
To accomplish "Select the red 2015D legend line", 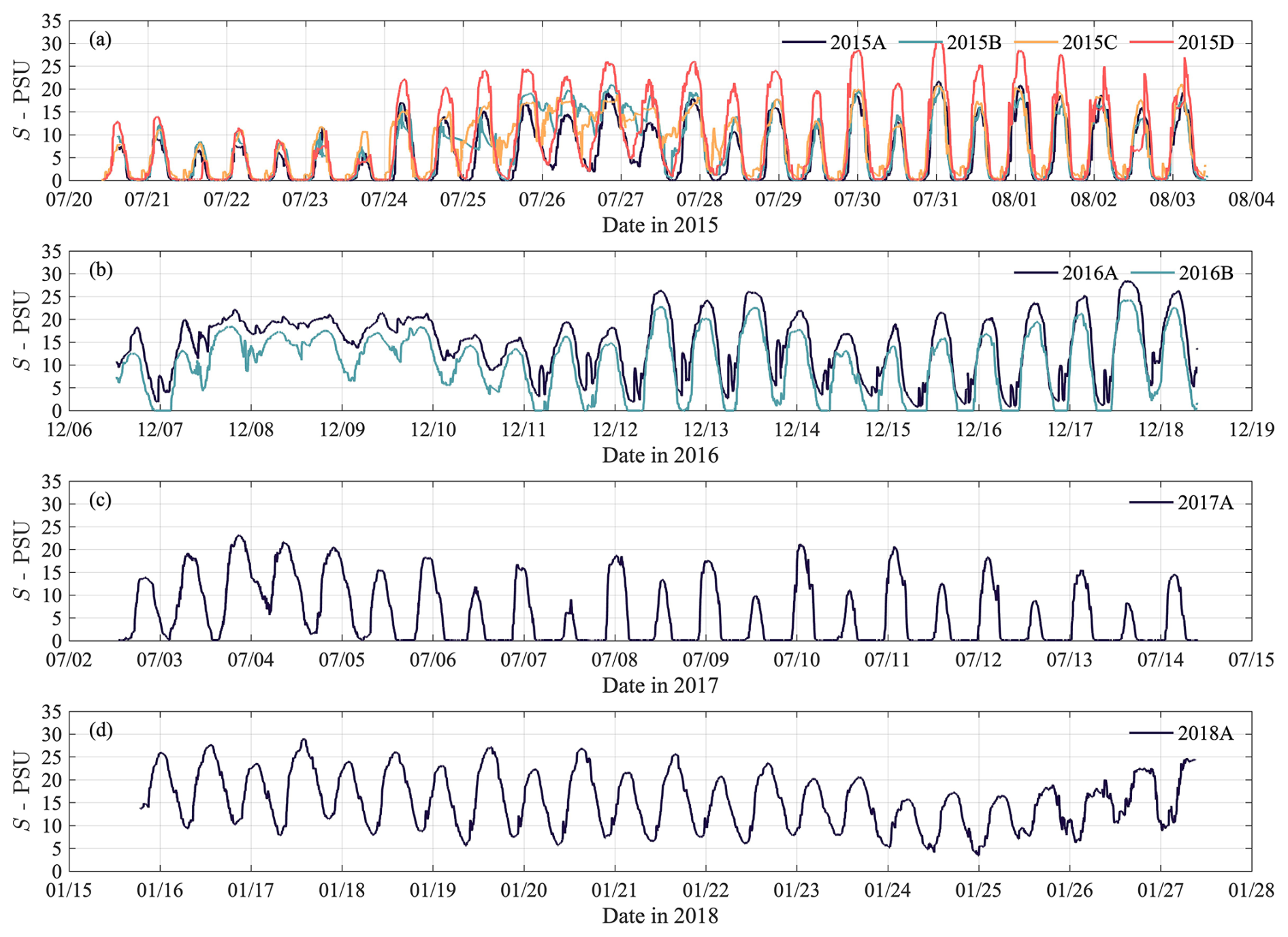I will click(1152, 42).
